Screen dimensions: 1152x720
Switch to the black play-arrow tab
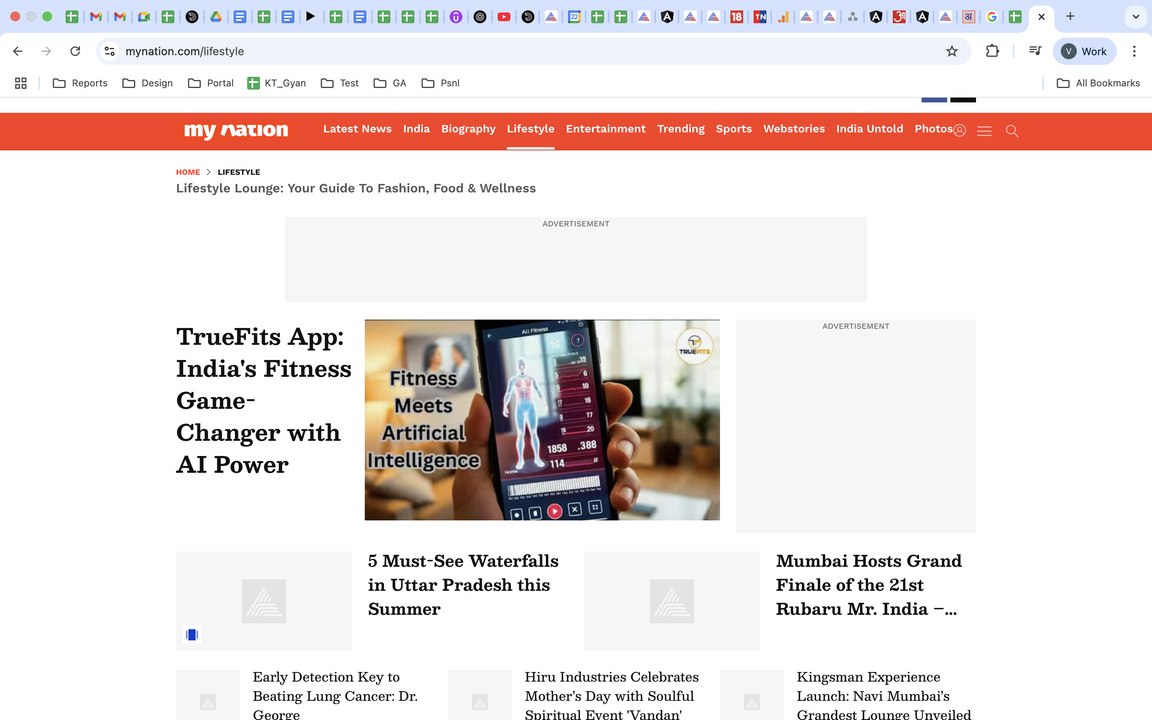(x=311, y=16)
